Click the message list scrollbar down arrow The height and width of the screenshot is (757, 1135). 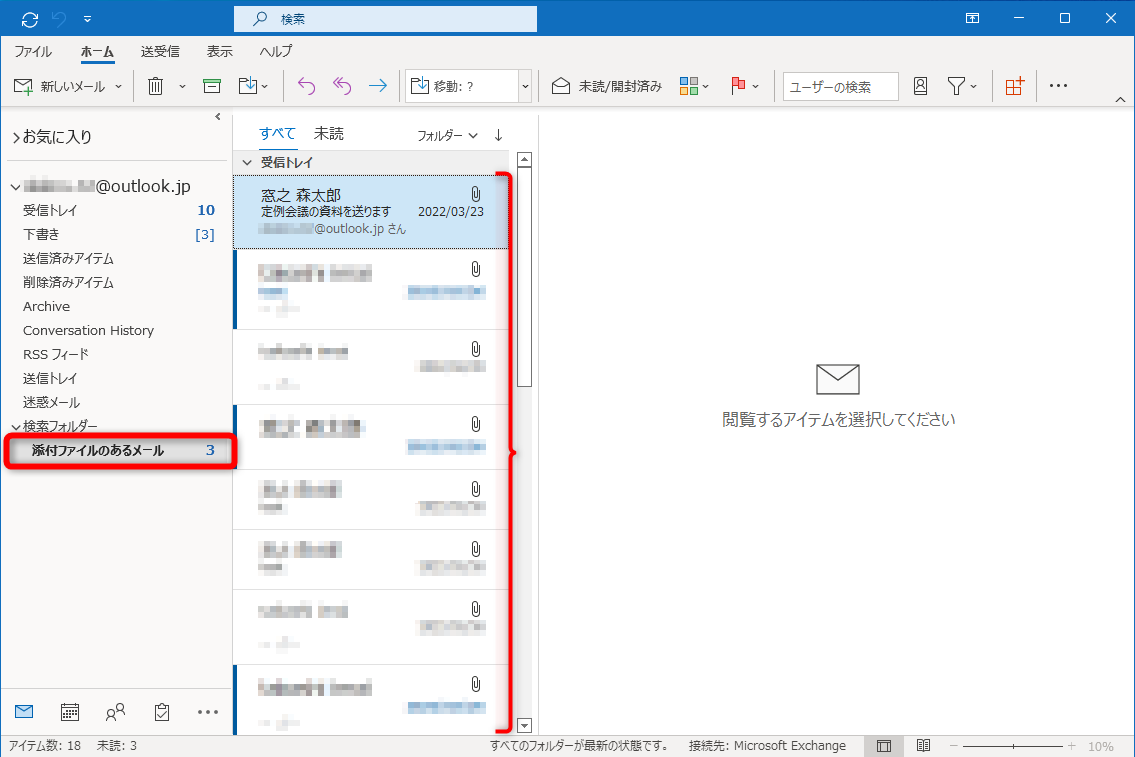point(525,725)
